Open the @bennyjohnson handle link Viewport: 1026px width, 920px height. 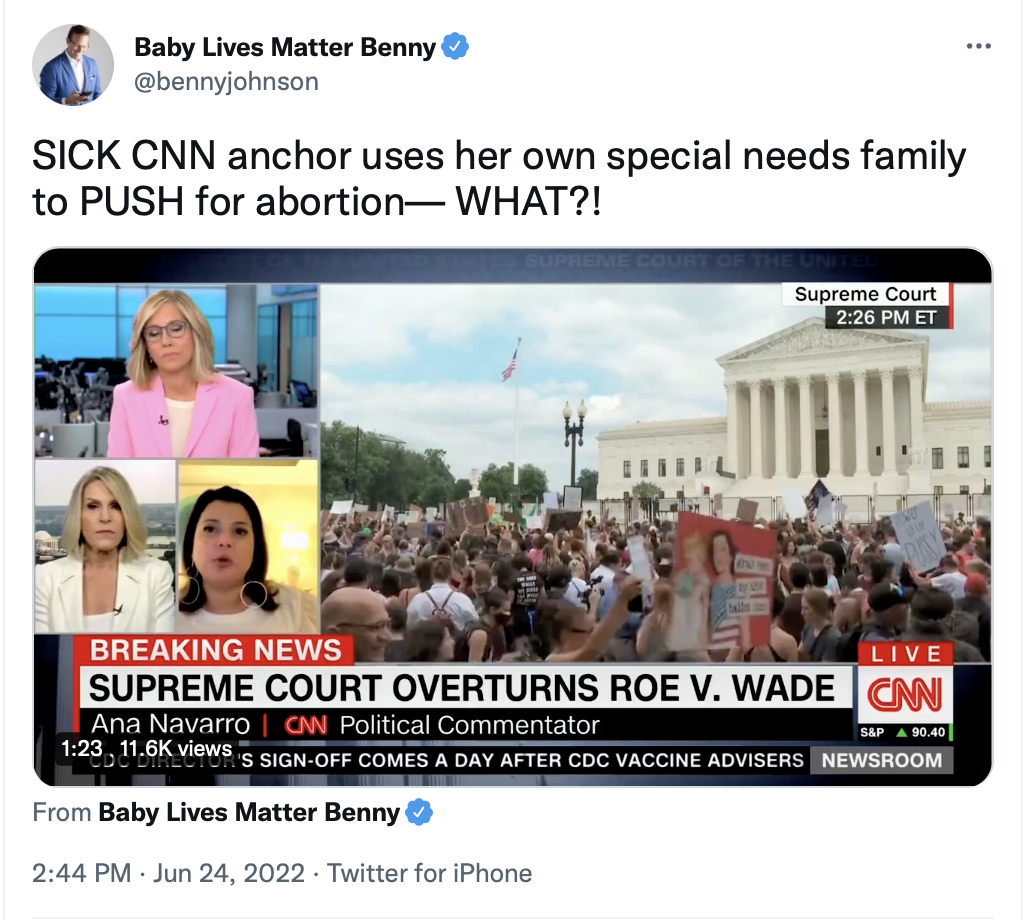click(226, 82)
